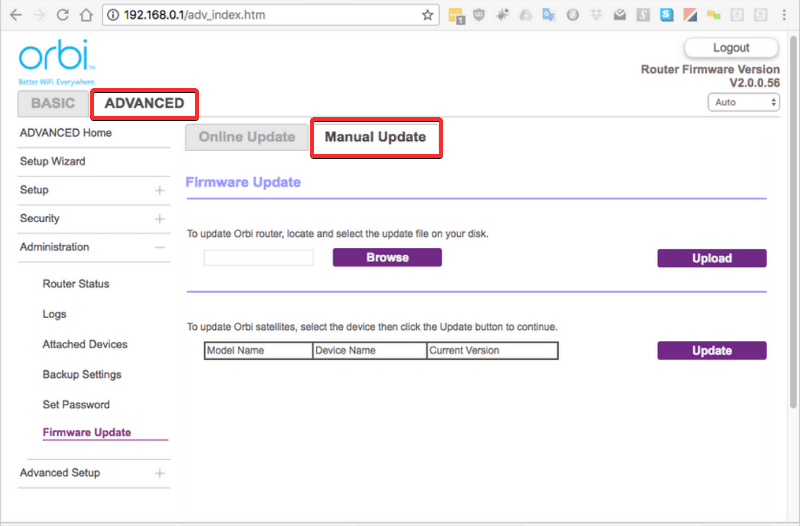Open Router Status in the sidebar

(x=76, y=284)
